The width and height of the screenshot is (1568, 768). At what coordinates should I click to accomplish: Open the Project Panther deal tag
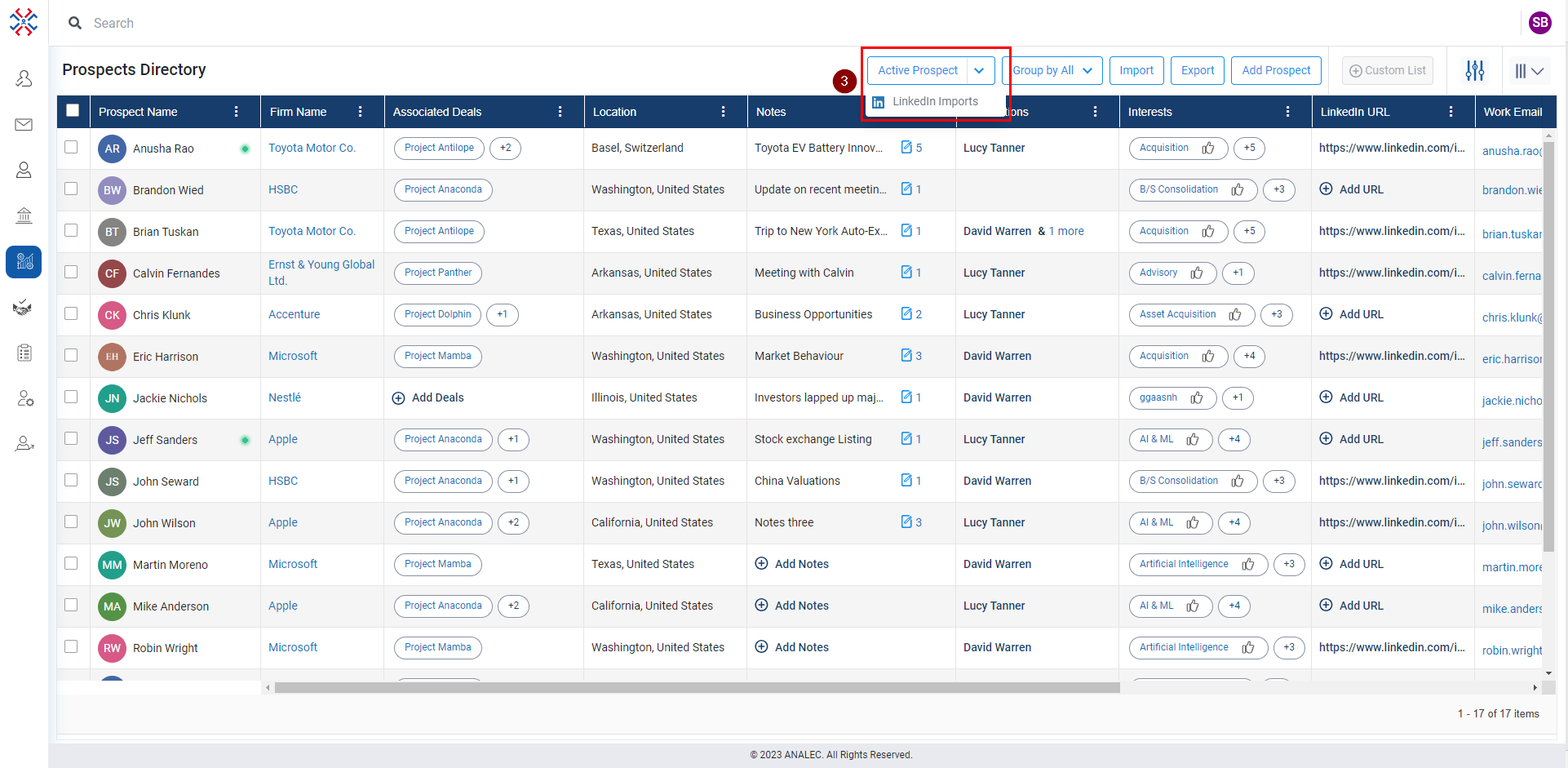(438, 273)
